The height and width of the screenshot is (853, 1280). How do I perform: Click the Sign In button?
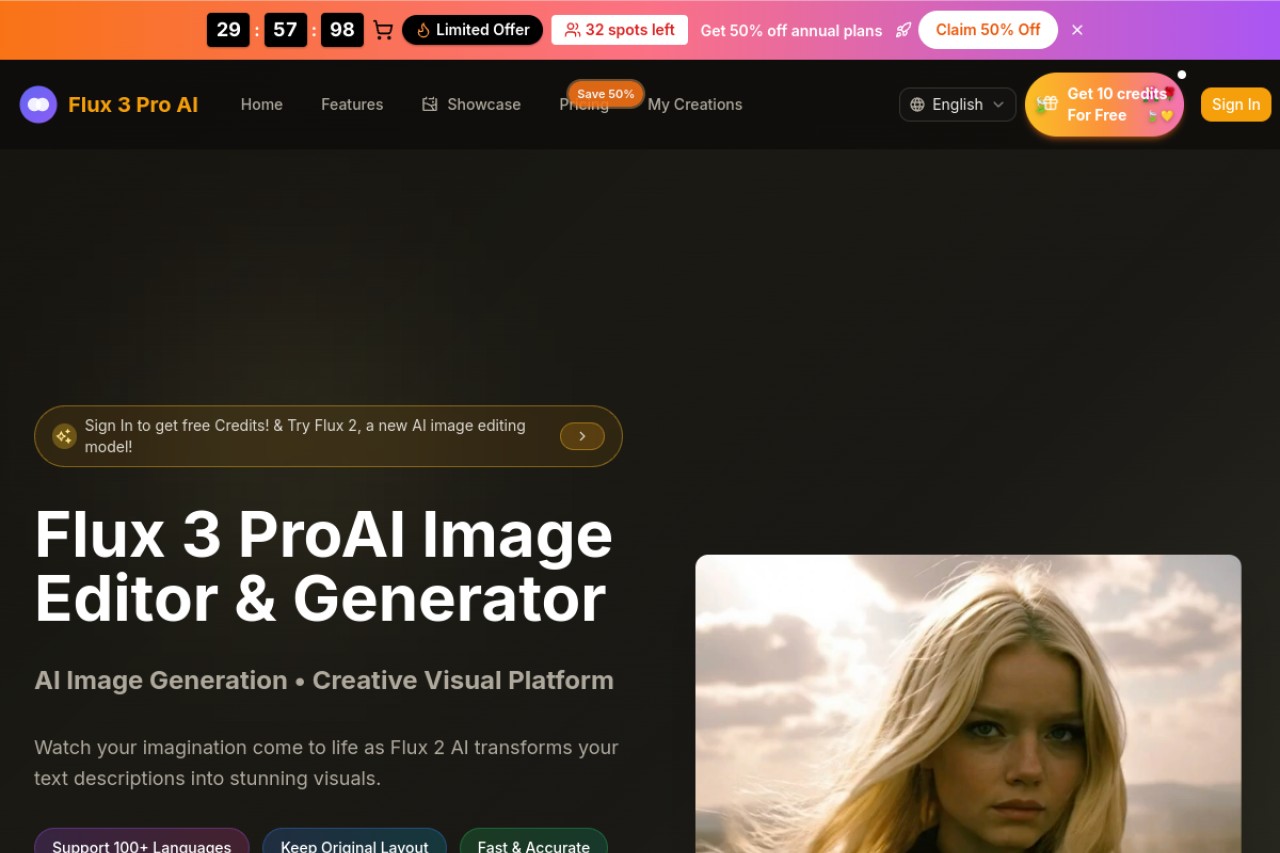(1236, 104)
